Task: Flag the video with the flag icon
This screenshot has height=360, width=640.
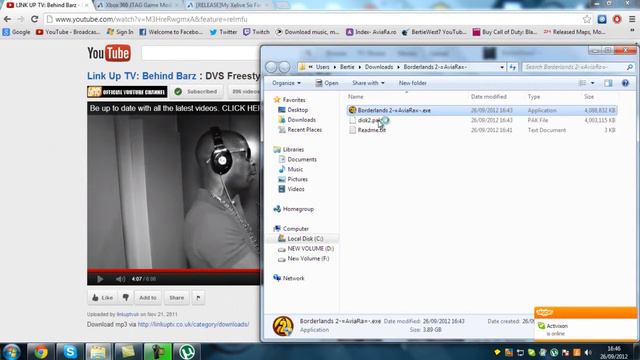Action: [x=198, y=298]
